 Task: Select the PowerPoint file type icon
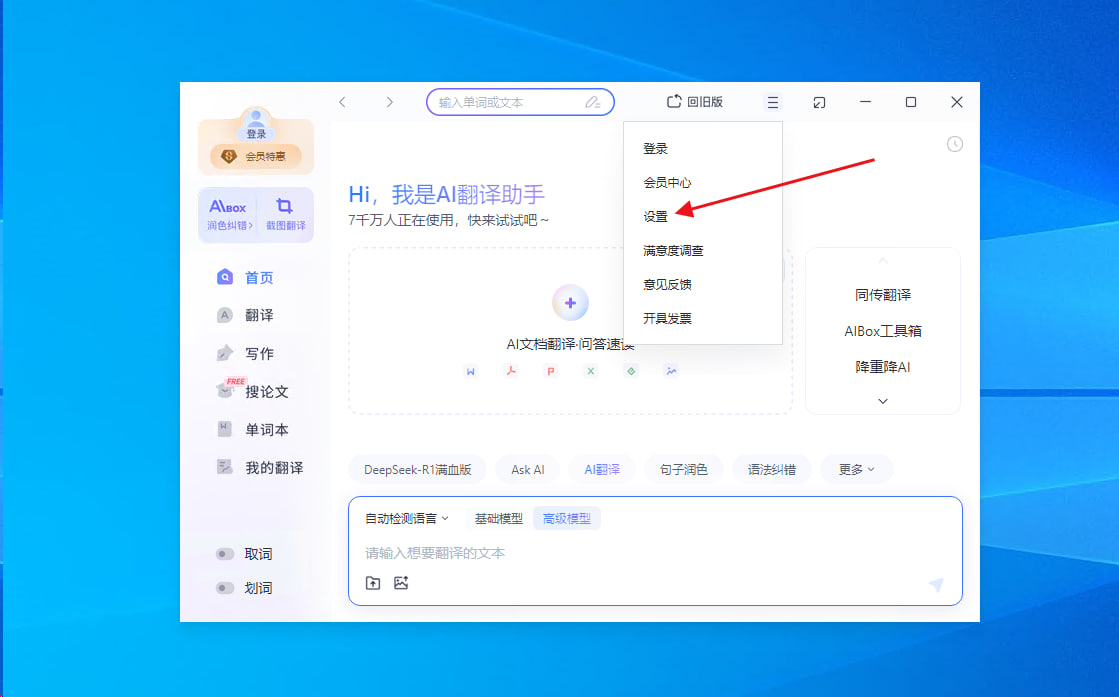pyautogui.click(x=551, y=371)
